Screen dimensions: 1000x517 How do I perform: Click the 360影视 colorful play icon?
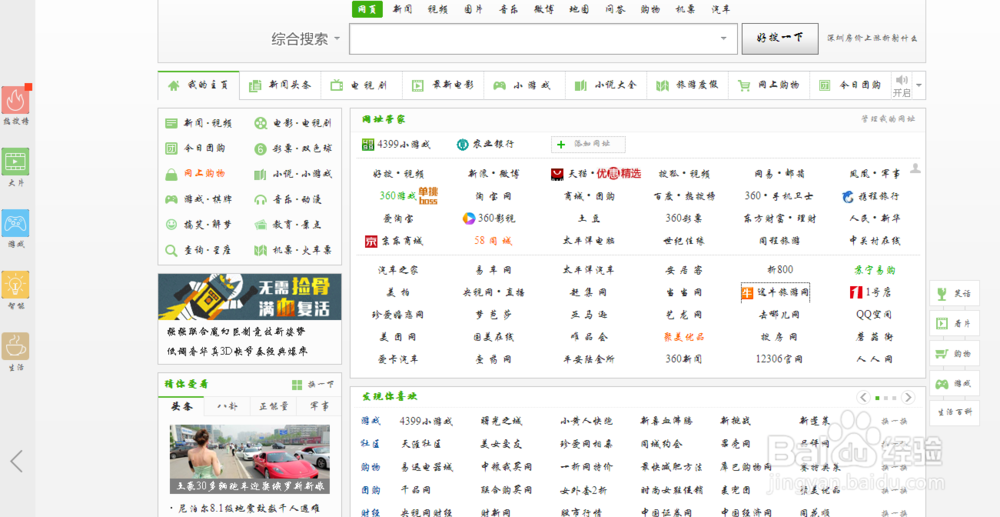coord(469,219)
